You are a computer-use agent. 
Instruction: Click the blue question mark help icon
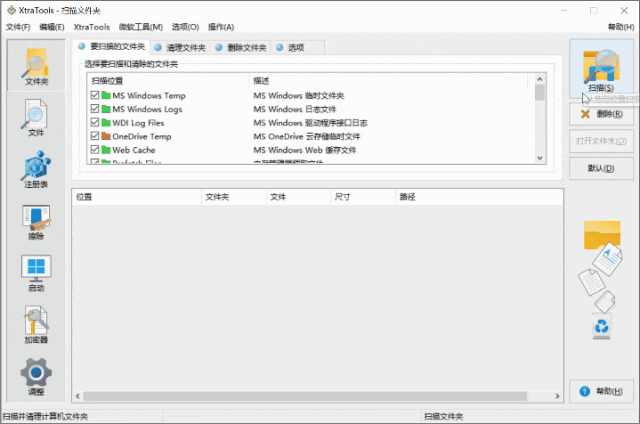coord(584,391)
